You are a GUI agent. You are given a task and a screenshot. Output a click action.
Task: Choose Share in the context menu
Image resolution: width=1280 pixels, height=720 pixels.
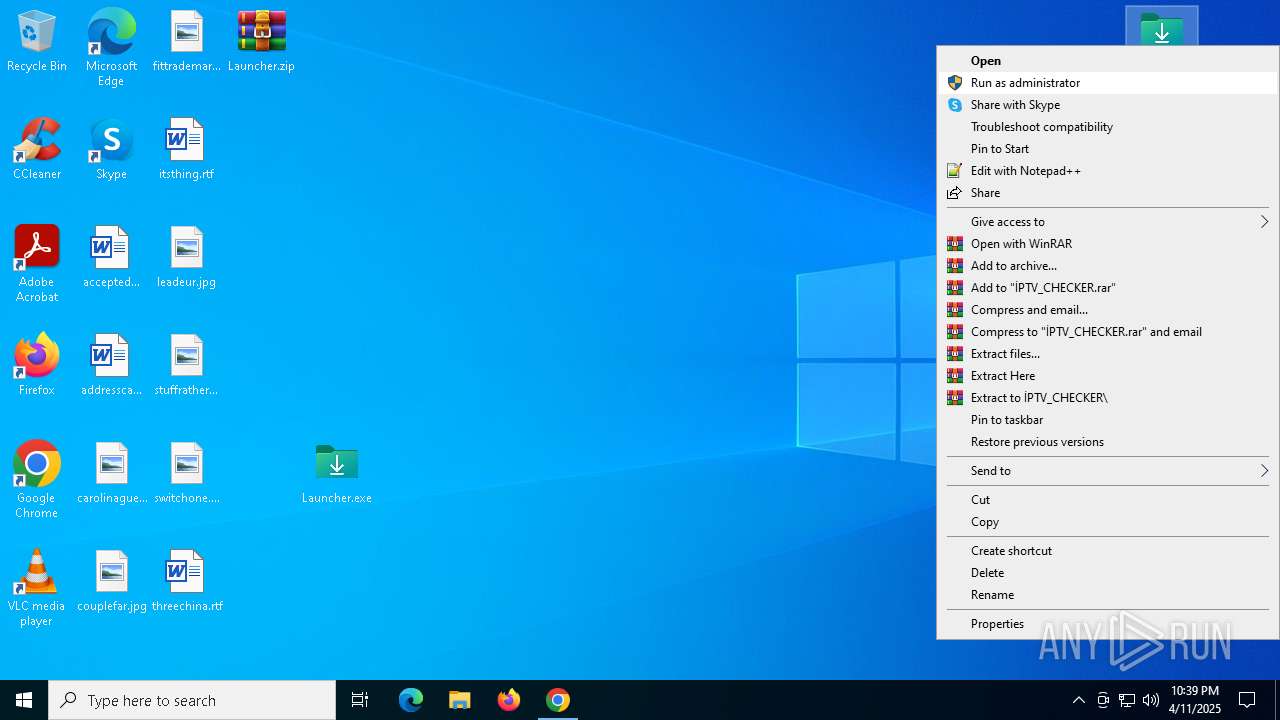tap(1107, 193)
